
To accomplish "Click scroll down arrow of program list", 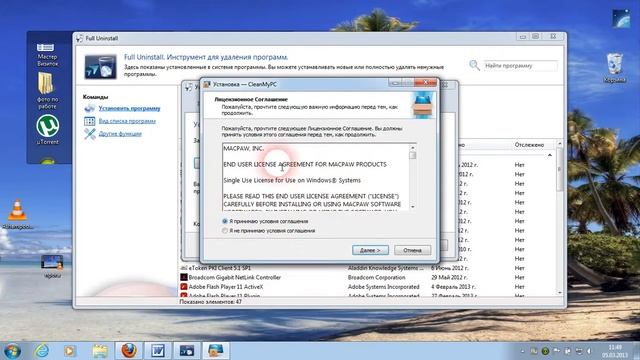I will tap(559, 293).
